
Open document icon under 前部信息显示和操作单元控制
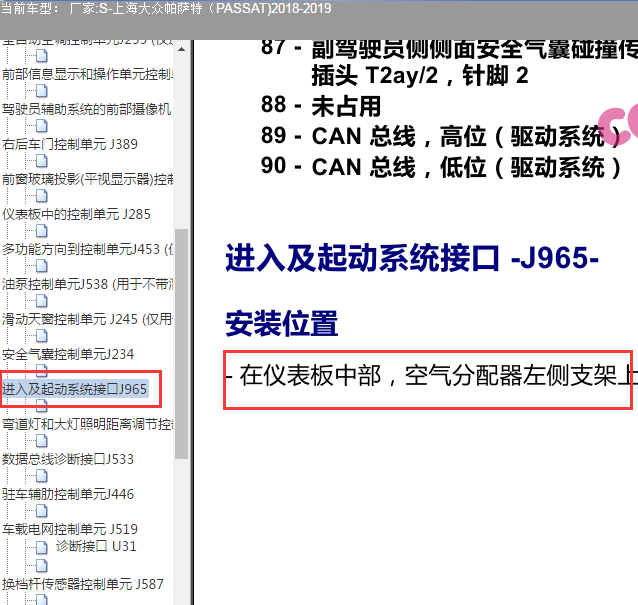pos(42,91)
